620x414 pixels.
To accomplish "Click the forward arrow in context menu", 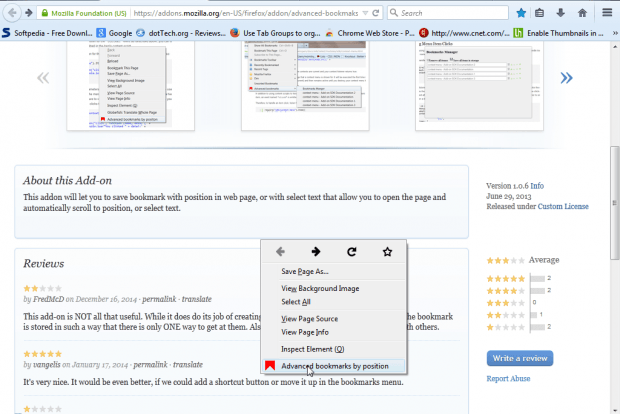I will coord(316,251).
